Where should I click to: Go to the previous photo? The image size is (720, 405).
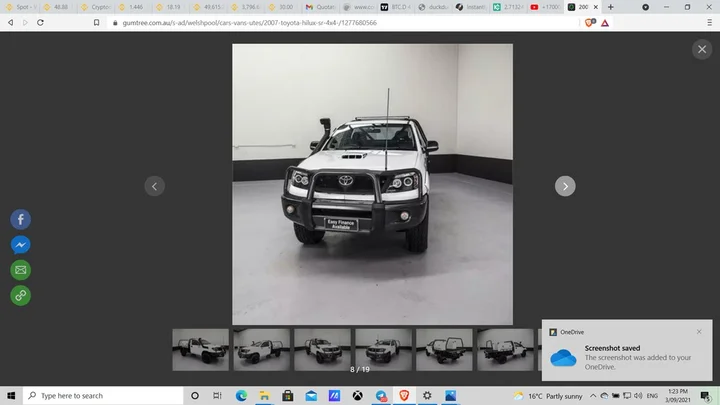(154, 186)
